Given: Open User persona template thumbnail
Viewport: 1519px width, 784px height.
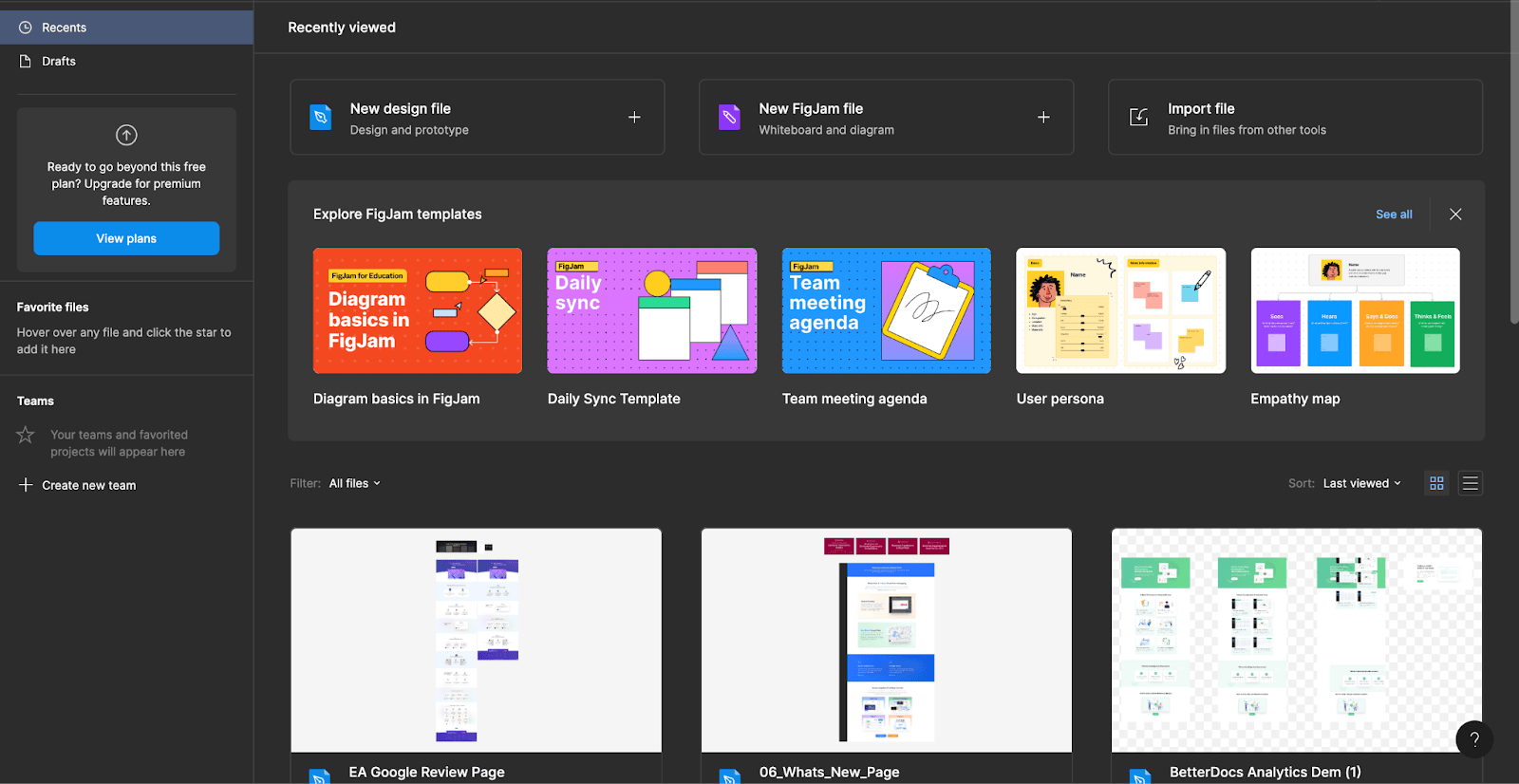Looking at the screenshot, I should tap(1121, 310).
